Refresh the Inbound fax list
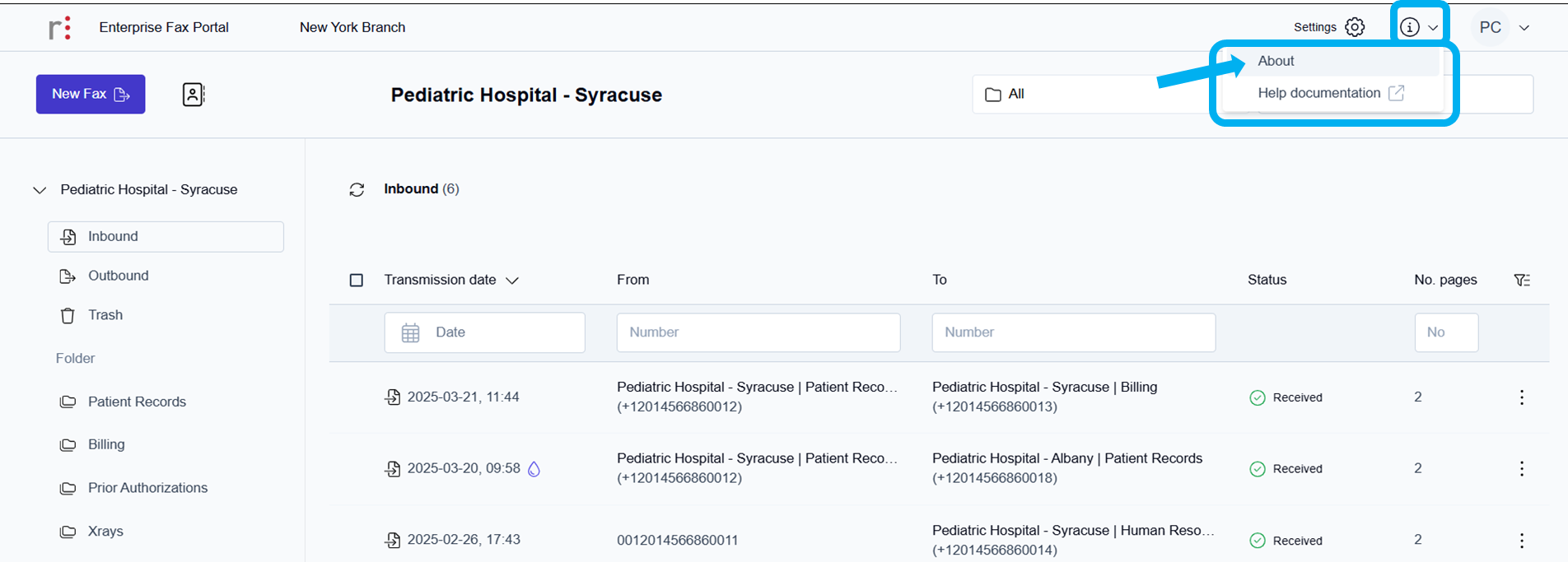The image size is (1568, 562). (357, 190)
